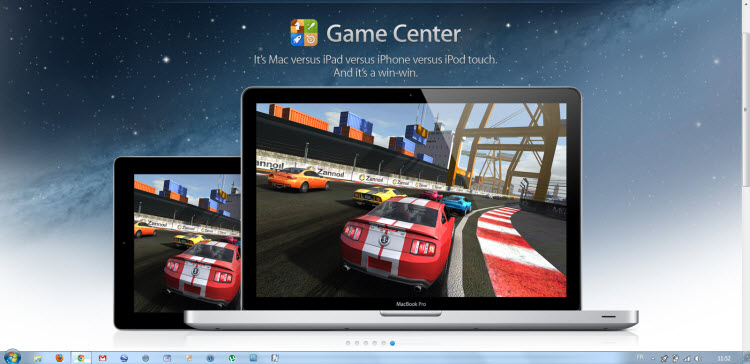Switch to the Google Chrome taskbar window

coord(81,358)
